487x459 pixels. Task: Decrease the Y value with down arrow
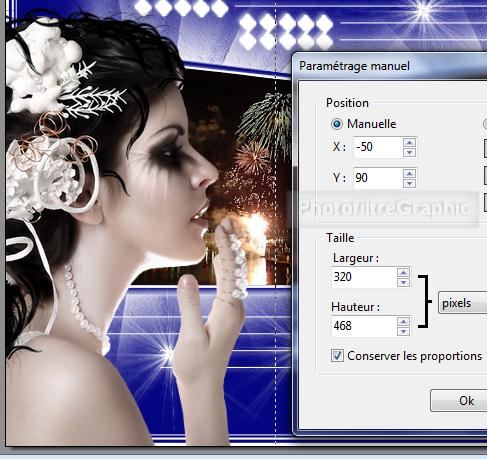pos(409,183)
